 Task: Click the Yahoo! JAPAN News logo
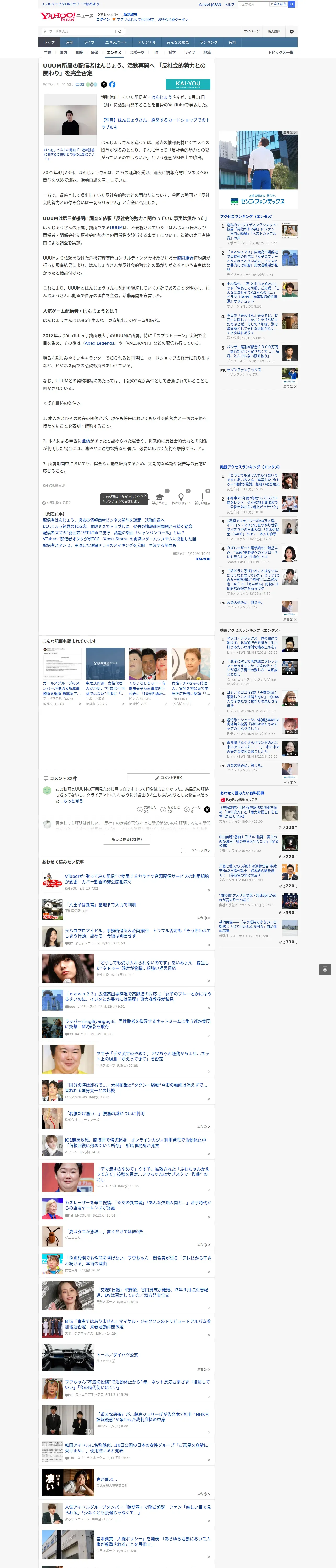[67, 16]
